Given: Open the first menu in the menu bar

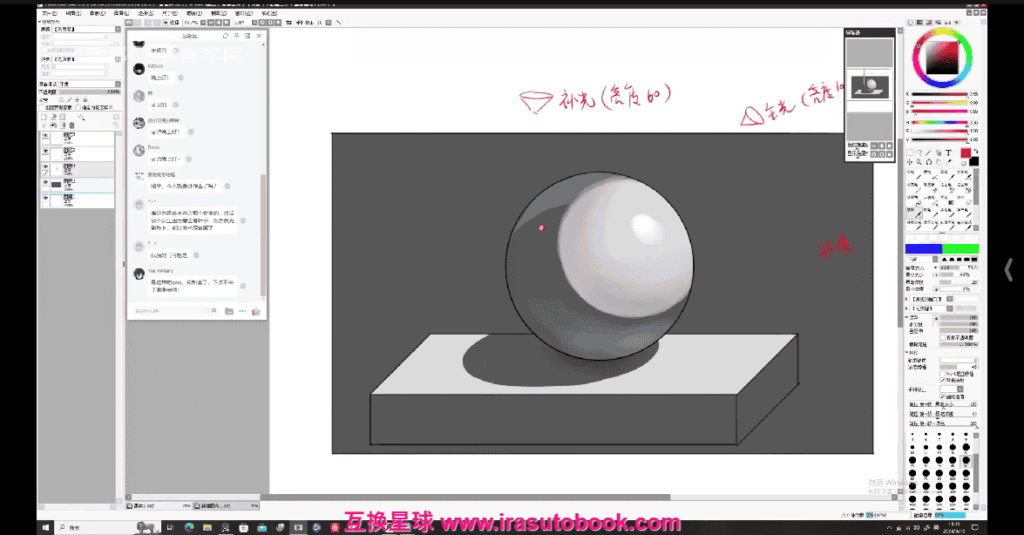Looking at the screenshot, I should click(x=49, y=13).
